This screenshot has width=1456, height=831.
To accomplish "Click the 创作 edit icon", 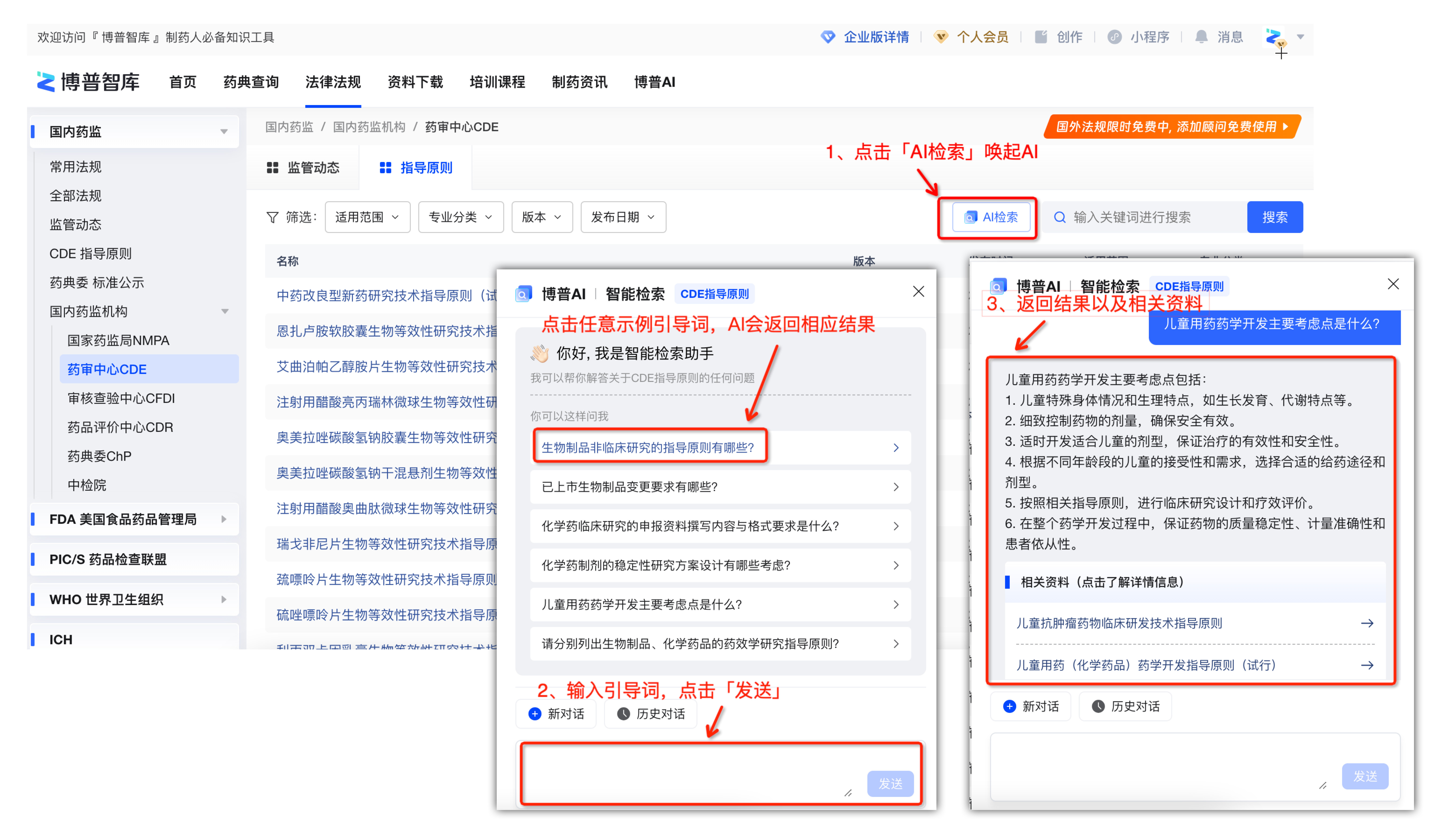I will [1041, 37].
